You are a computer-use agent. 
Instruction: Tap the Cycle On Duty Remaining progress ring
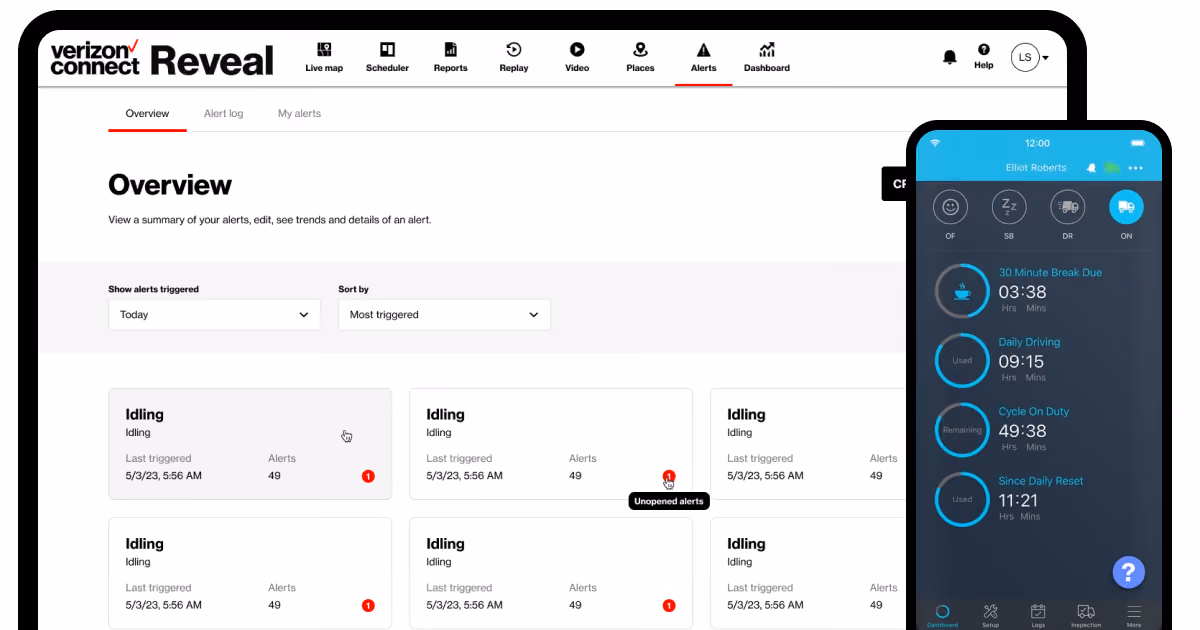962,430
